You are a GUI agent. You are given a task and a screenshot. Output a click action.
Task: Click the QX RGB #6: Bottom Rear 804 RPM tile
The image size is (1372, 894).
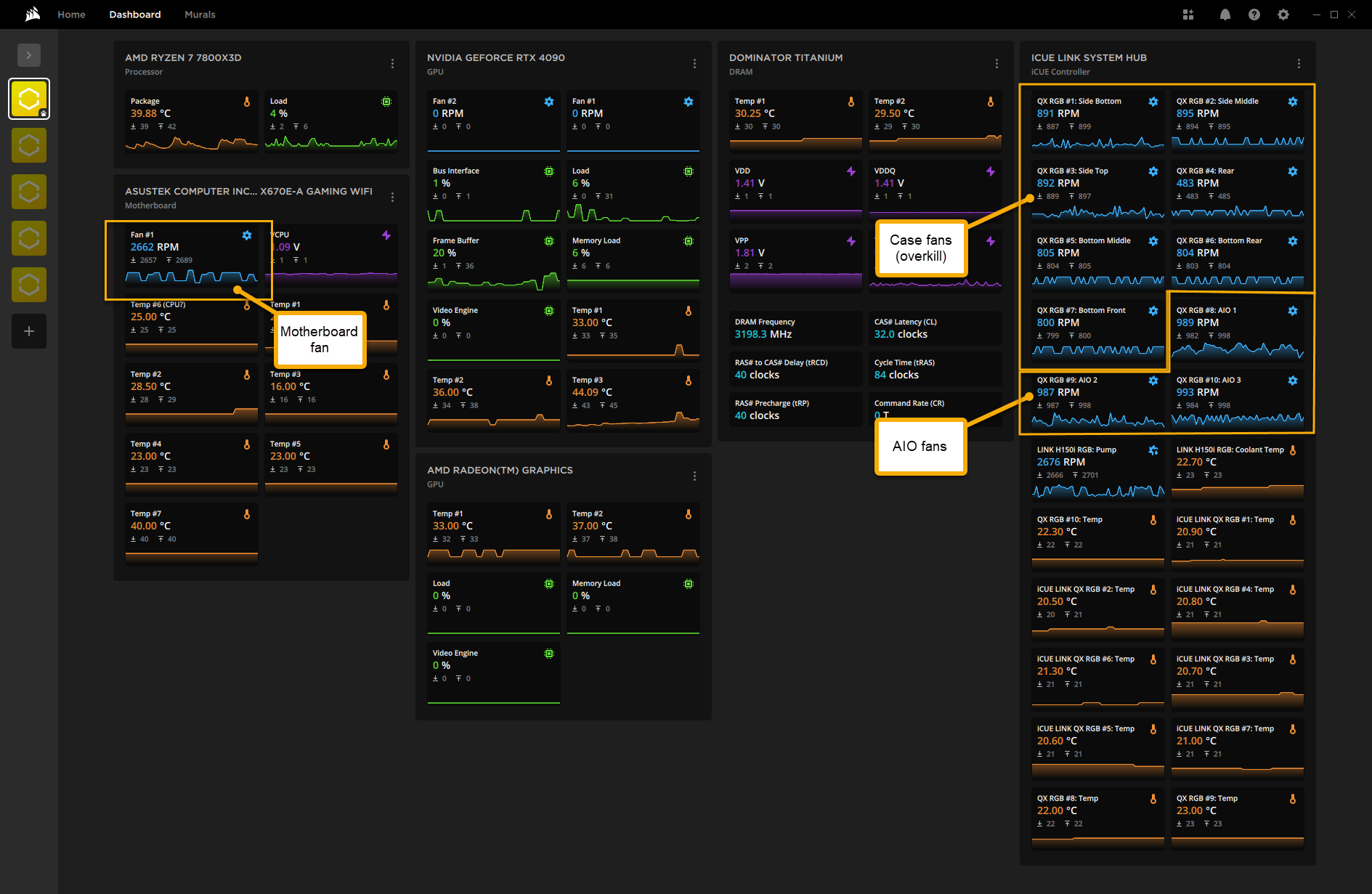pyautogui.click(x=1238, y=261)
